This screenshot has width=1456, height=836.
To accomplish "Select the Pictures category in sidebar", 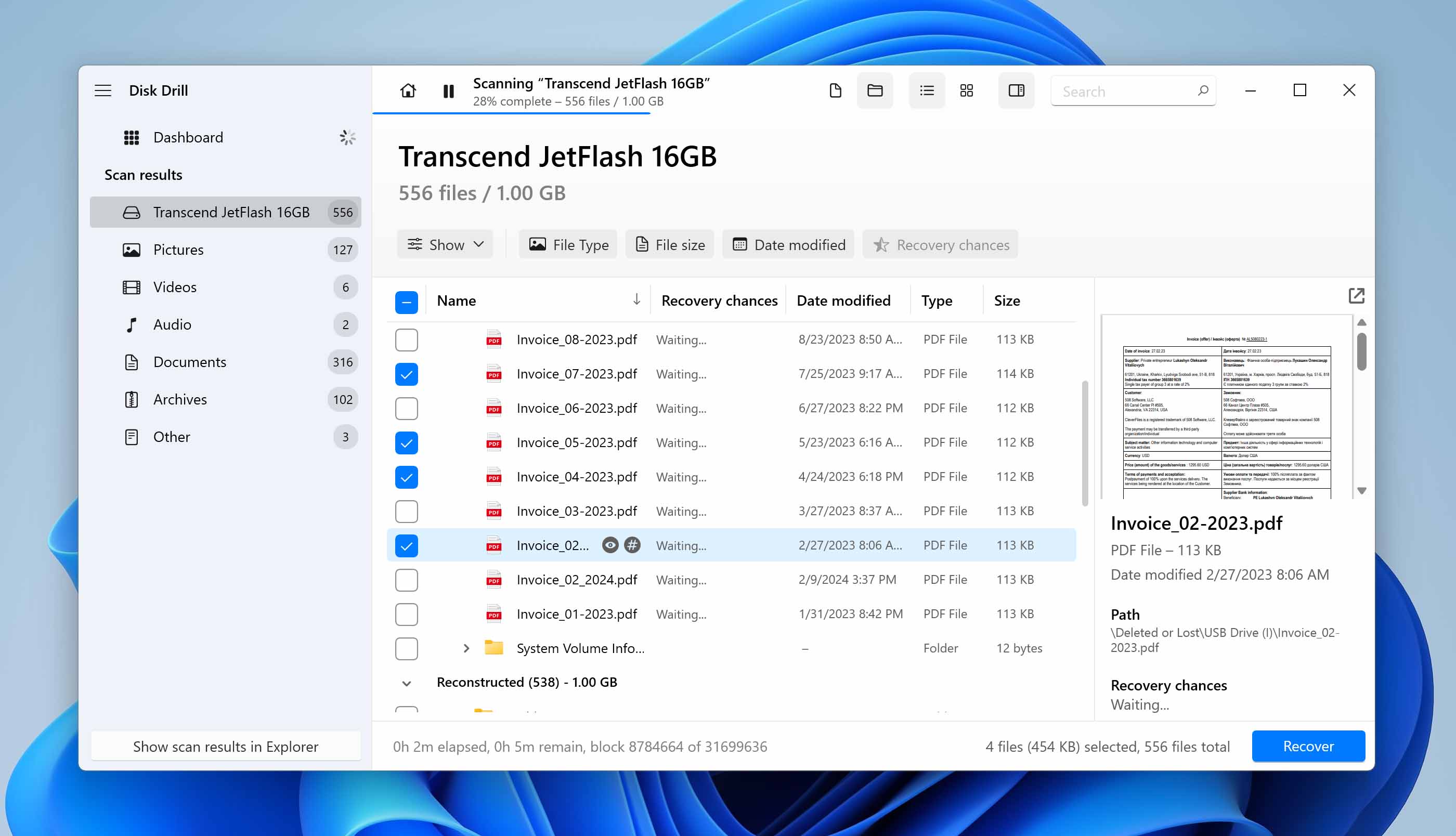I will coord(178,249).
